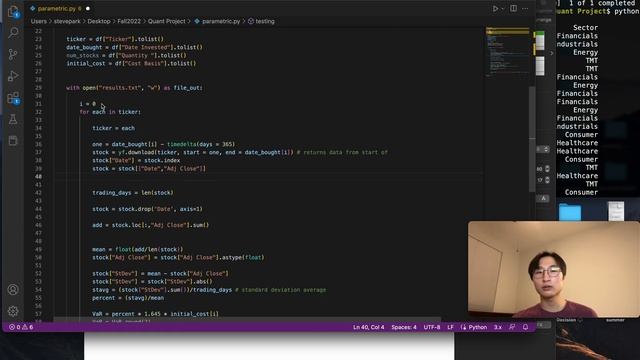This screenshot has height=360, width=640.
Task: Click the 'trading_days = len(stock)' line
Action: 133,193
